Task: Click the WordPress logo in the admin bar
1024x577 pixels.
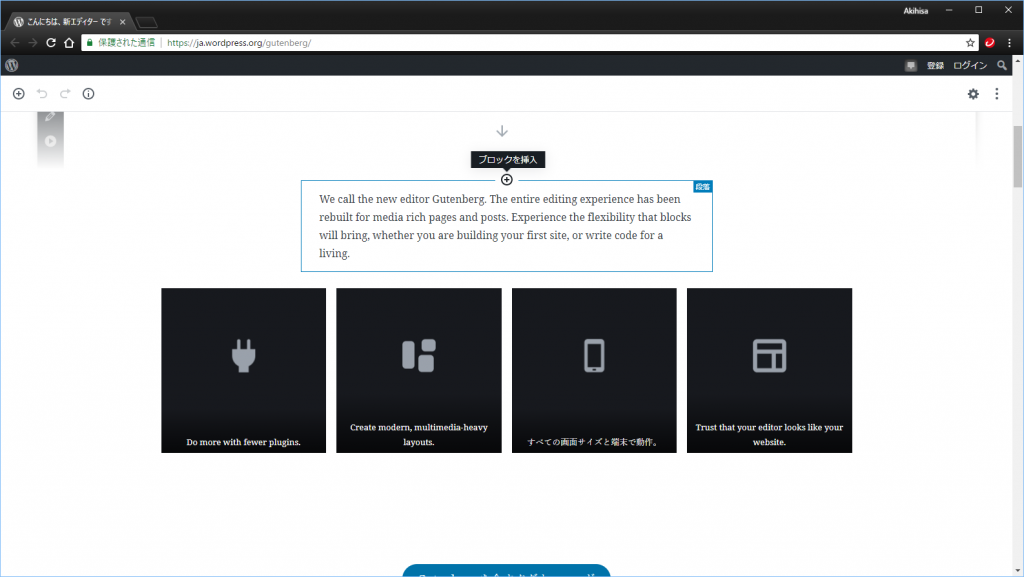Action: coord(11,65)
